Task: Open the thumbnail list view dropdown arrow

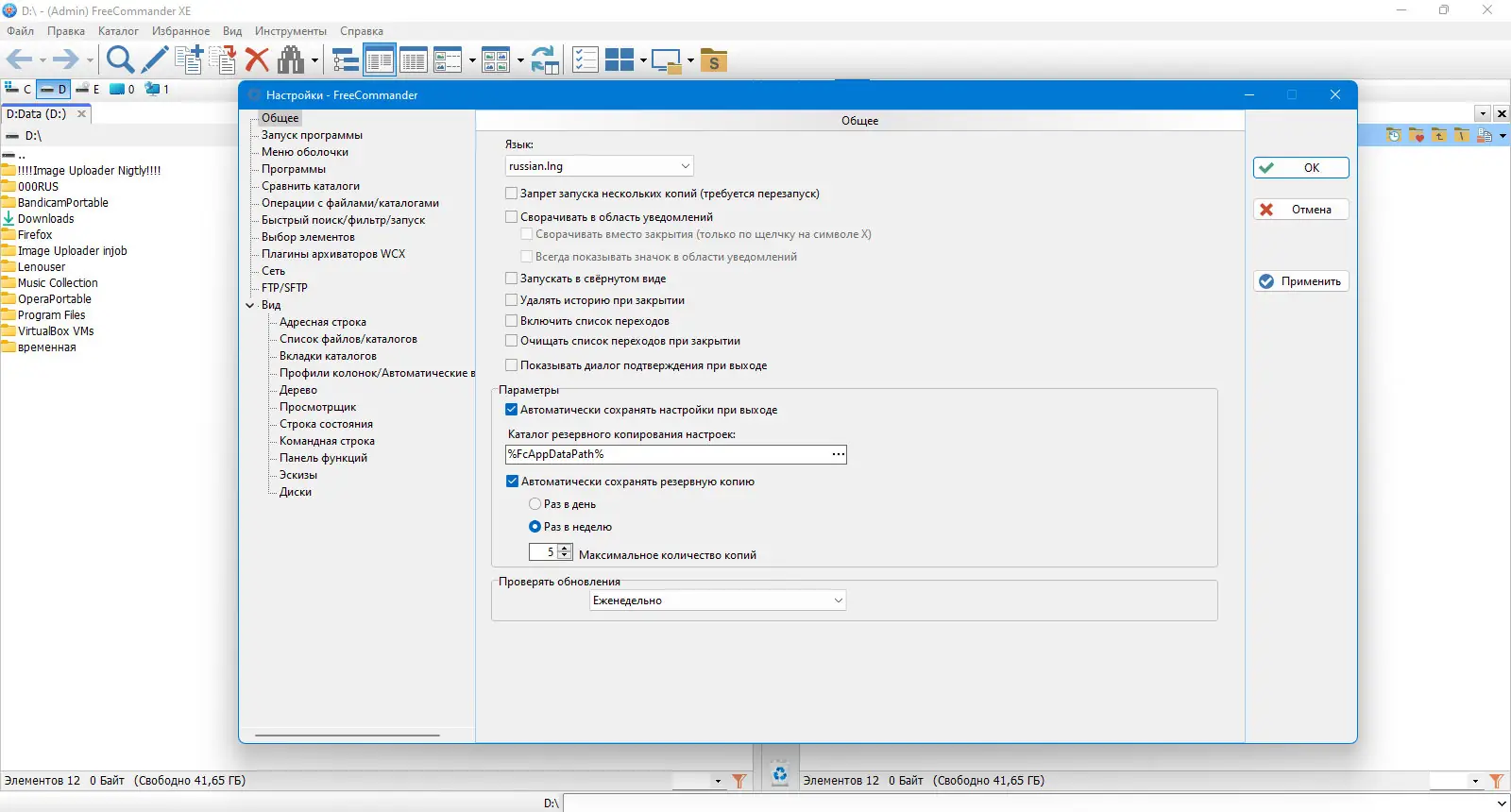Action: point(472,61)
